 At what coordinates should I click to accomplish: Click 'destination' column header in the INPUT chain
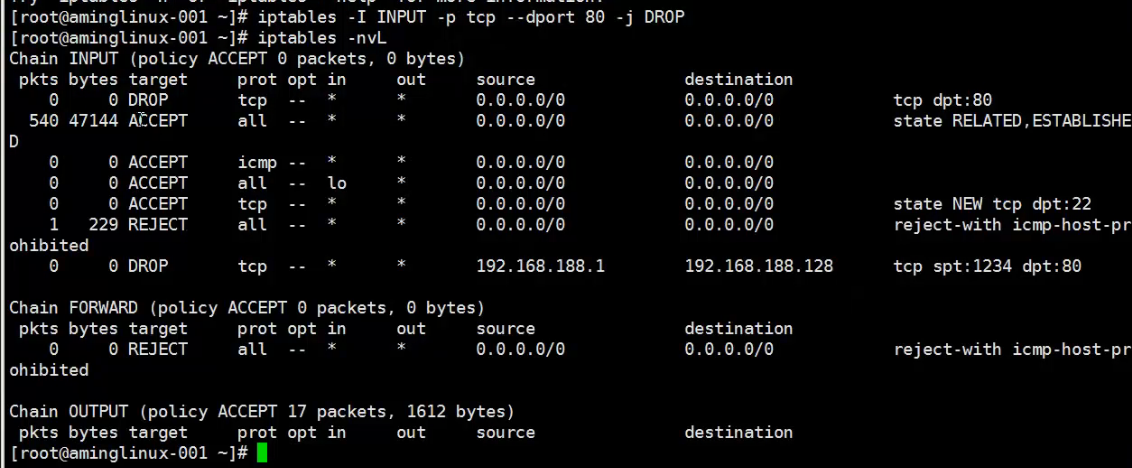point(739,79)
